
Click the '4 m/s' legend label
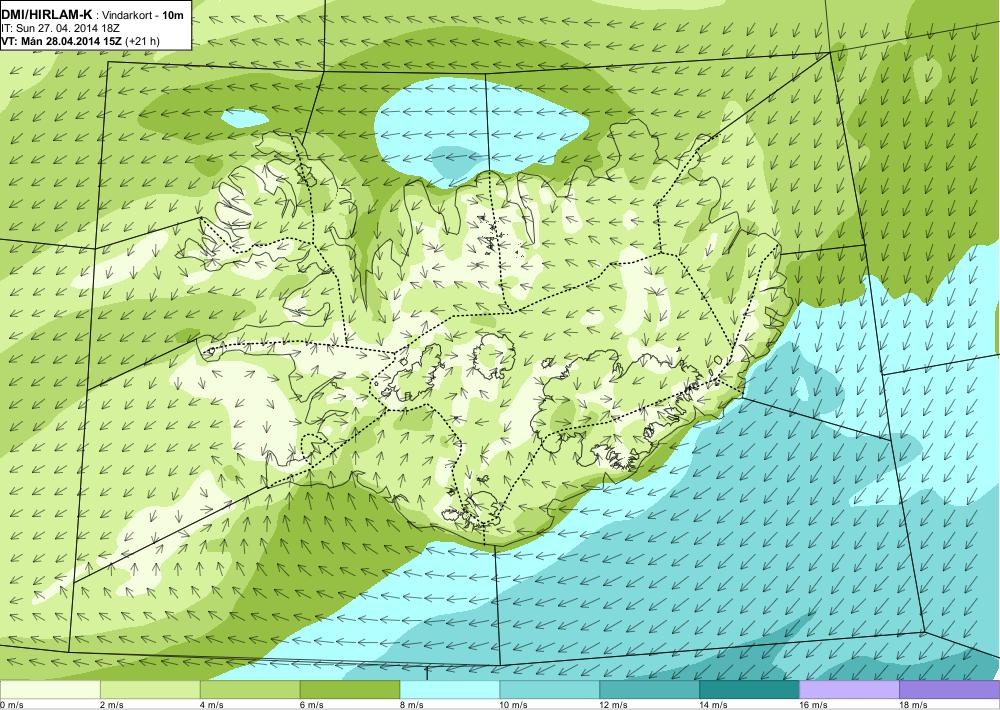coord(212,705)
